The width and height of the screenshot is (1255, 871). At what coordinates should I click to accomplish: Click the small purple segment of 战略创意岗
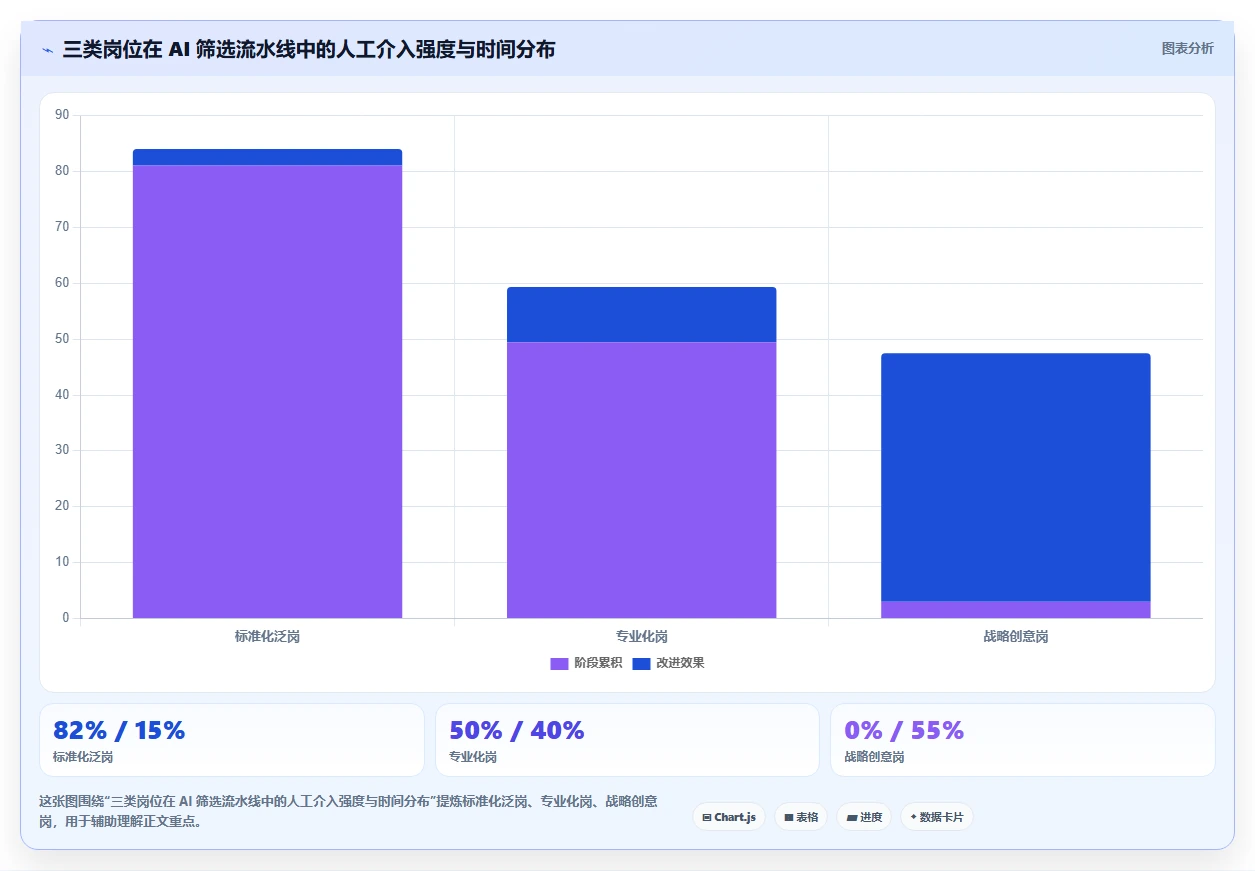coord(1015,610)
